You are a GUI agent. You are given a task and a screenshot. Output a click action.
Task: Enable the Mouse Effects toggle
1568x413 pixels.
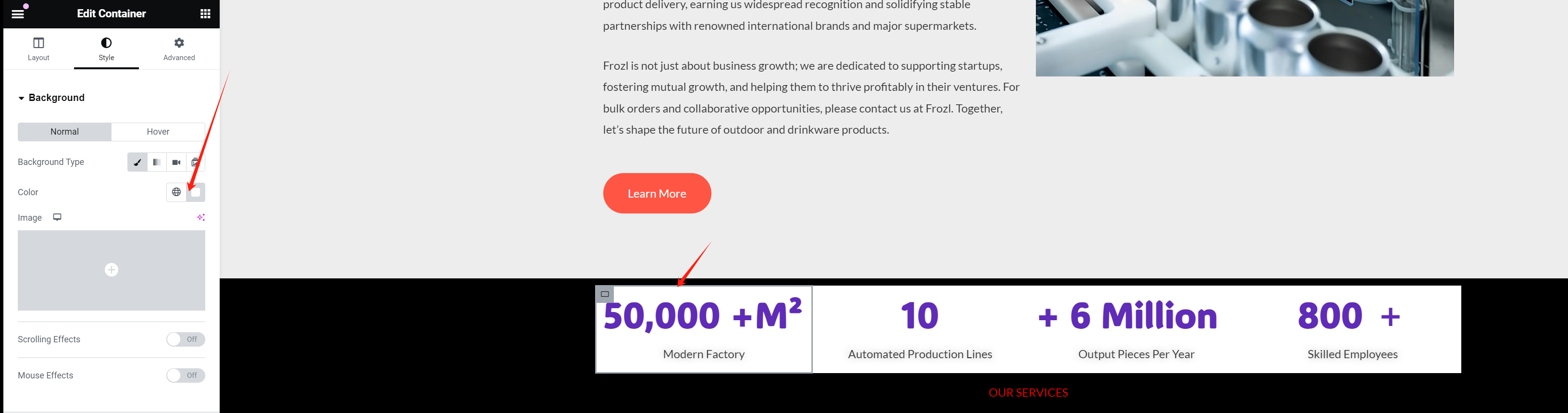coord(185,375)
